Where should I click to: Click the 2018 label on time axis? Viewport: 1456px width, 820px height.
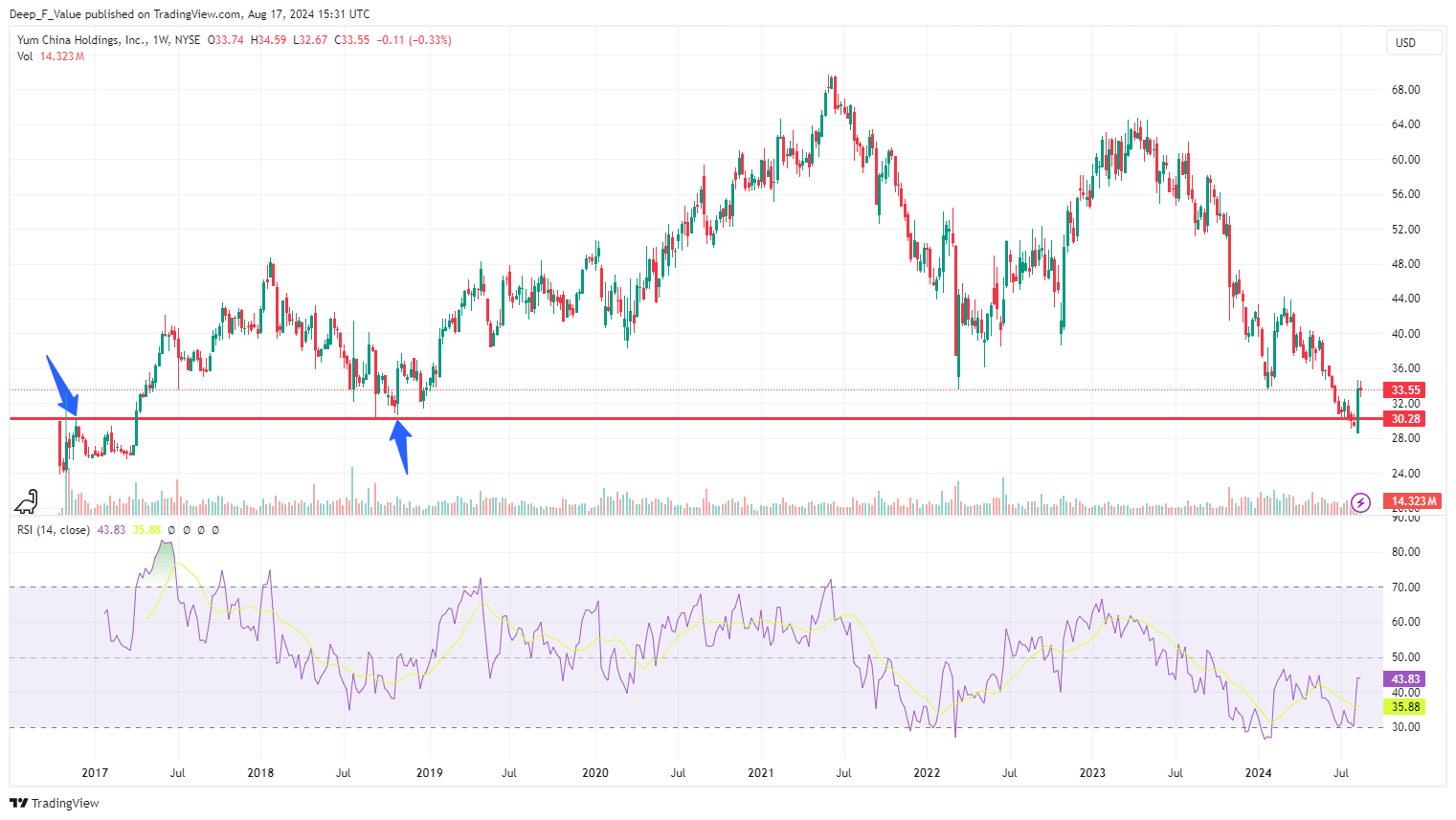(x=260, y=773)
